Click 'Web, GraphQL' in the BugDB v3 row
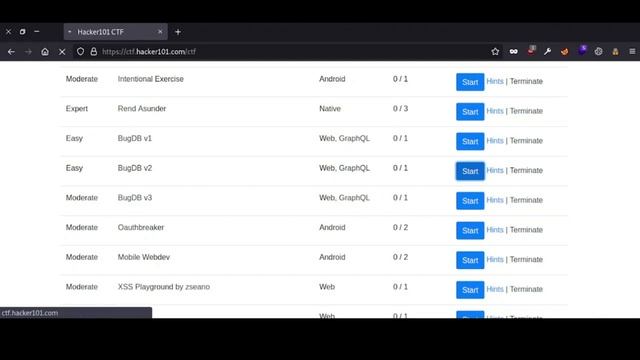640x360 pixels. pos(344,198)
